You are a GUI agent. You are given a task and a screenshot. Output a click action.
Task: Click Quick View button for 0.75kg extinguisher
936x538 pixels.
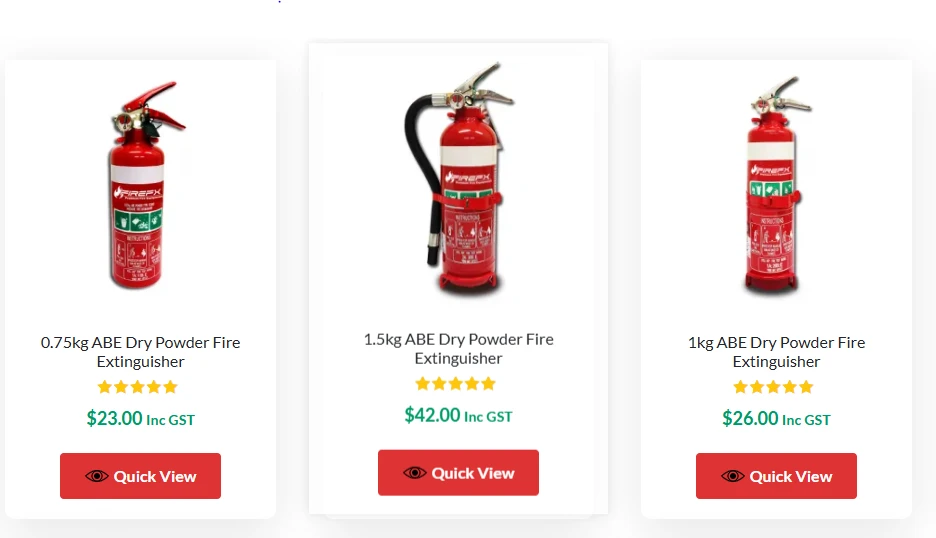[x=140, y=476]
